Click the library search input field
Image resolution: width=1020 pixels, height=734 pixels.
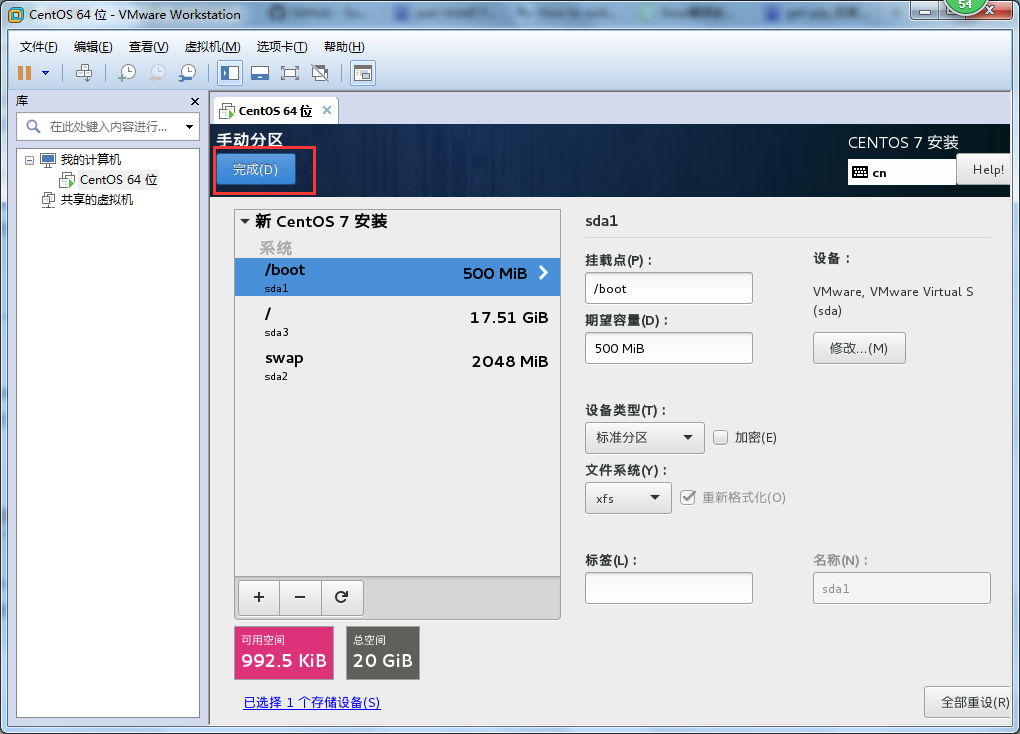[x=108, y=127]
